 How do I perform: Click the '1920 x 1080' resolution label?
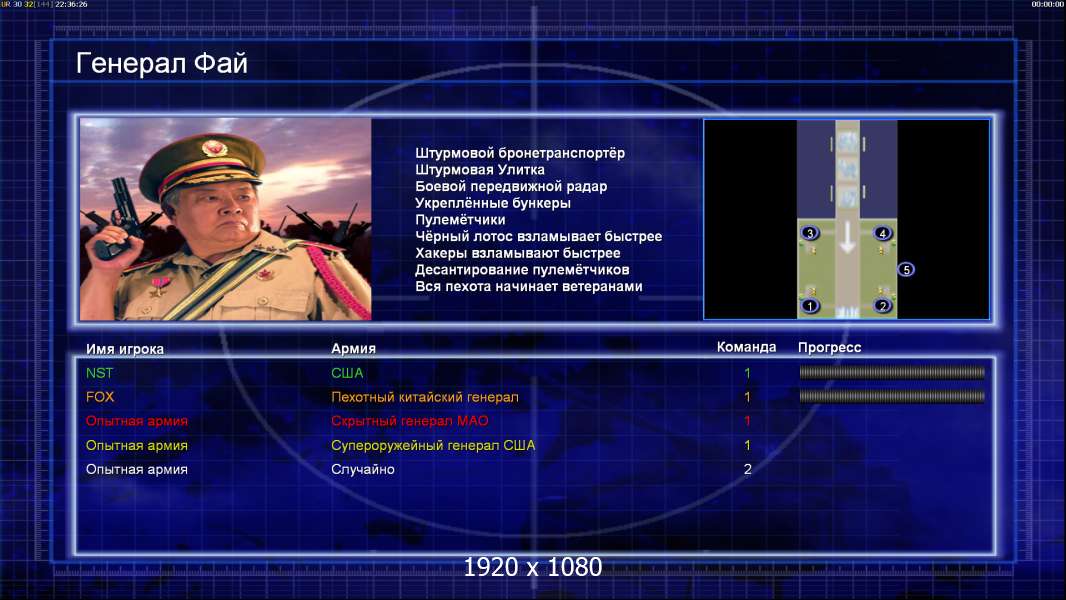coord(532,567)
